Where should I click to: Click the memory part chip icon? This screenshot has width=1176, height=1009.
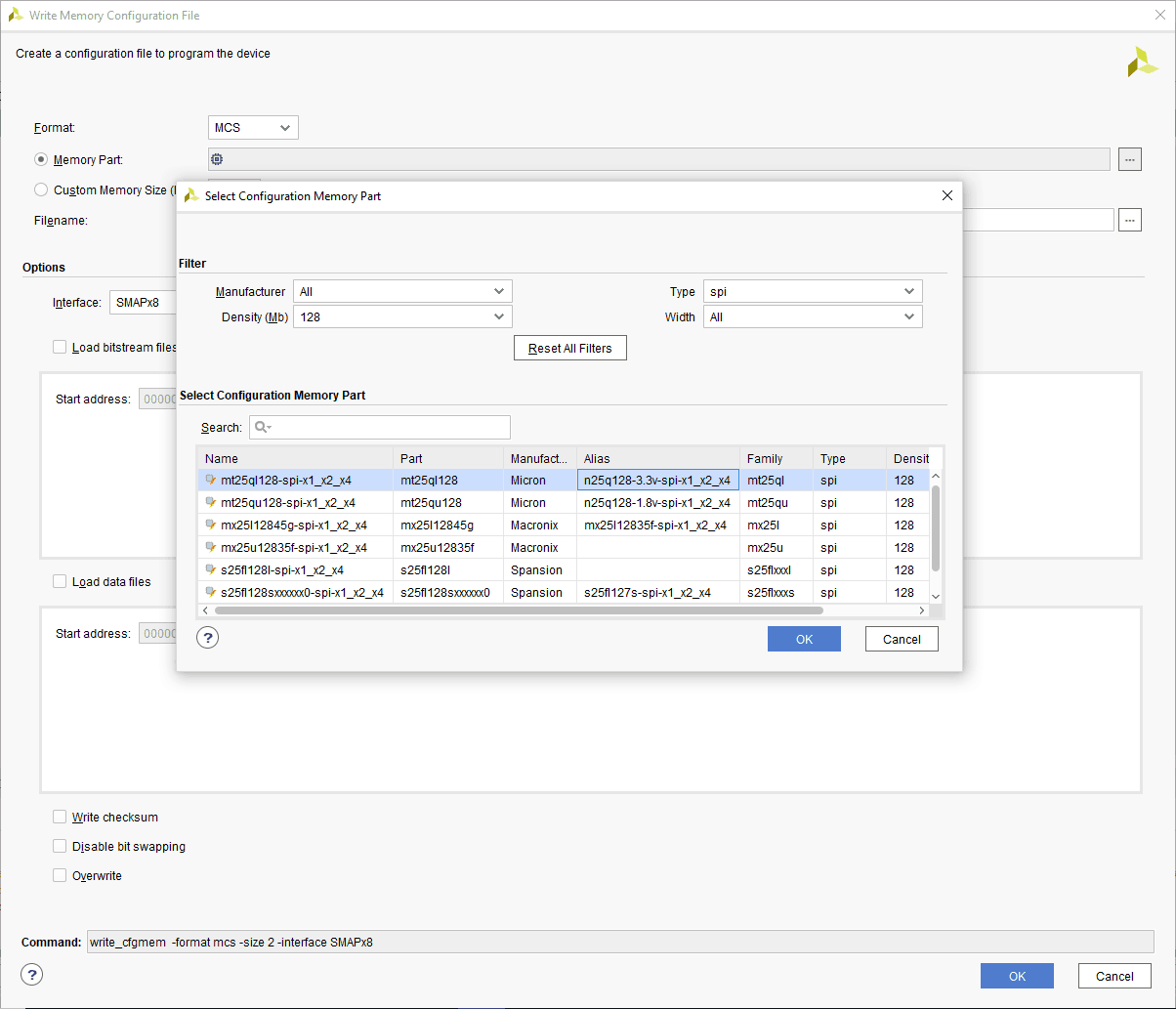(217, 159)
